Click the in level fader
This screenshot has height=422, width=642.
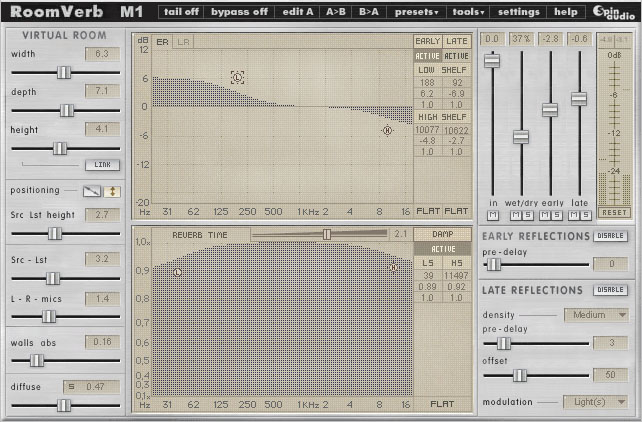[x=492, y=61]
